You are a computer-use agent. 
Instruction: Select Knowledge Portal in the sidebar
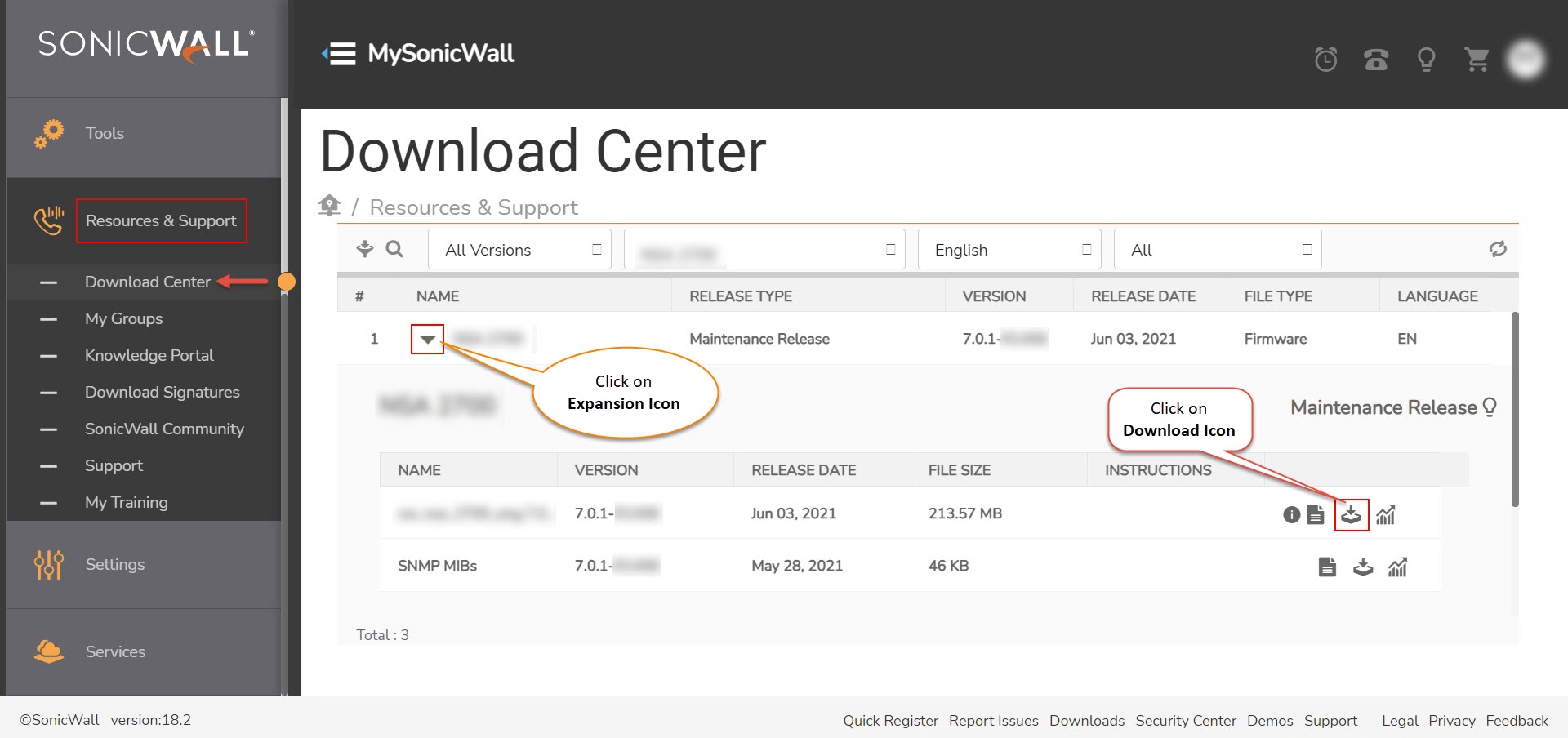pos(149,355)
